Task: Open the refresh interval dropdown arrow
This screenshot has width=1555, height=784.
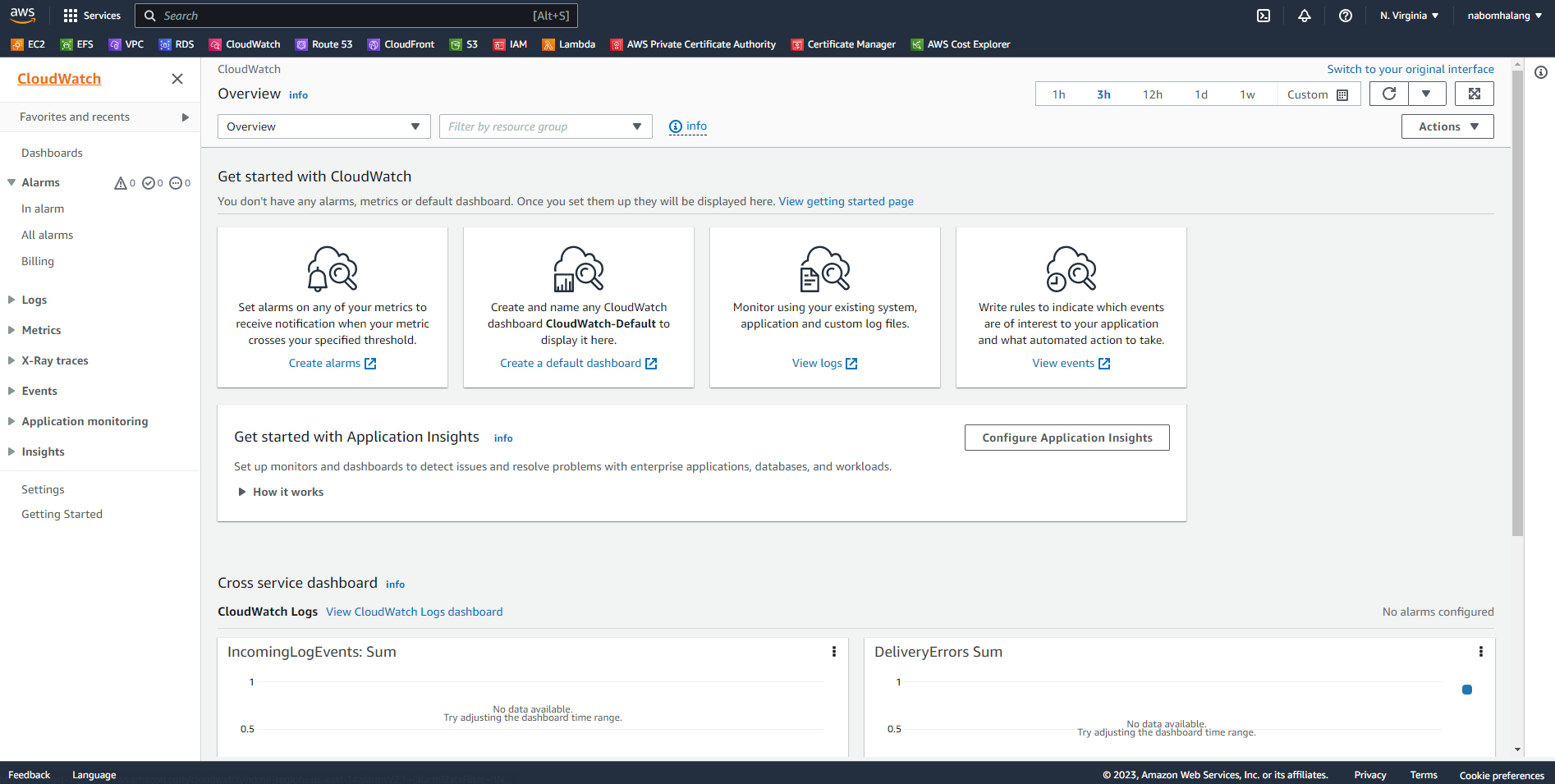Action: 1427,94
